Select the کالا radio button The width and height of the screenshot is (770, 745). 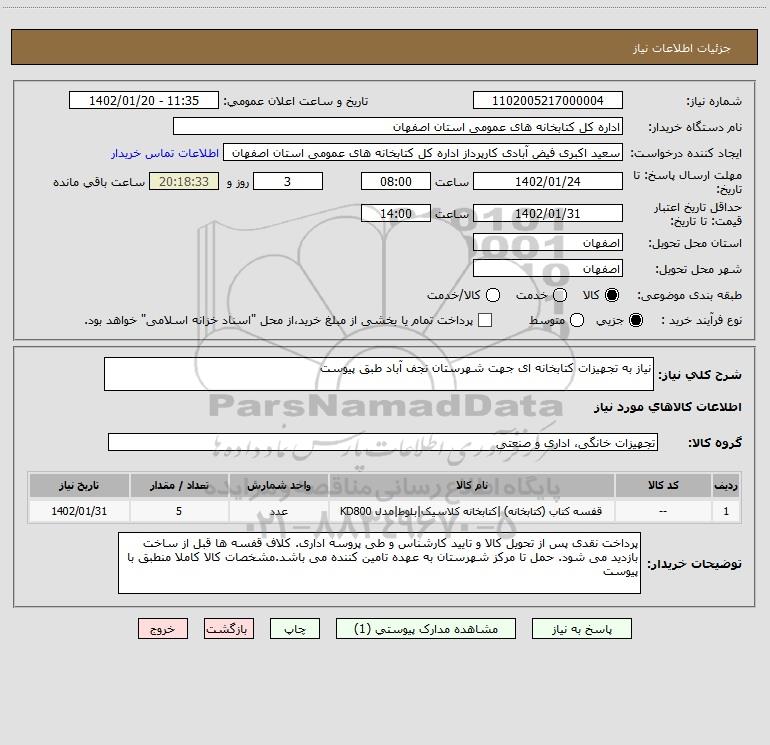(x=612, y=295)
